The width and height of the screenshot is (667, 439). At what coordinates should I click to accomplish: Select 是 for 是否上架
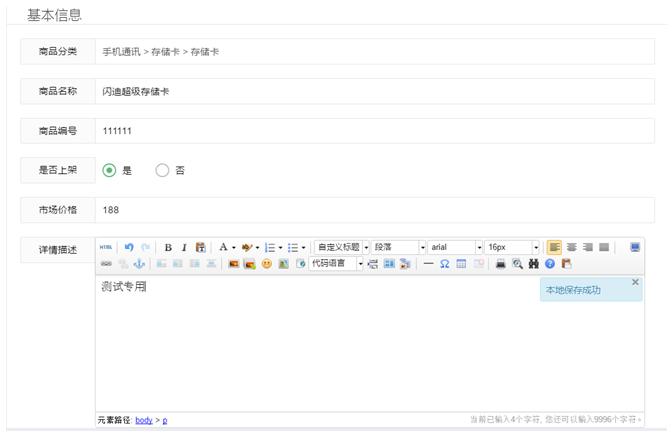click(109, 171)
